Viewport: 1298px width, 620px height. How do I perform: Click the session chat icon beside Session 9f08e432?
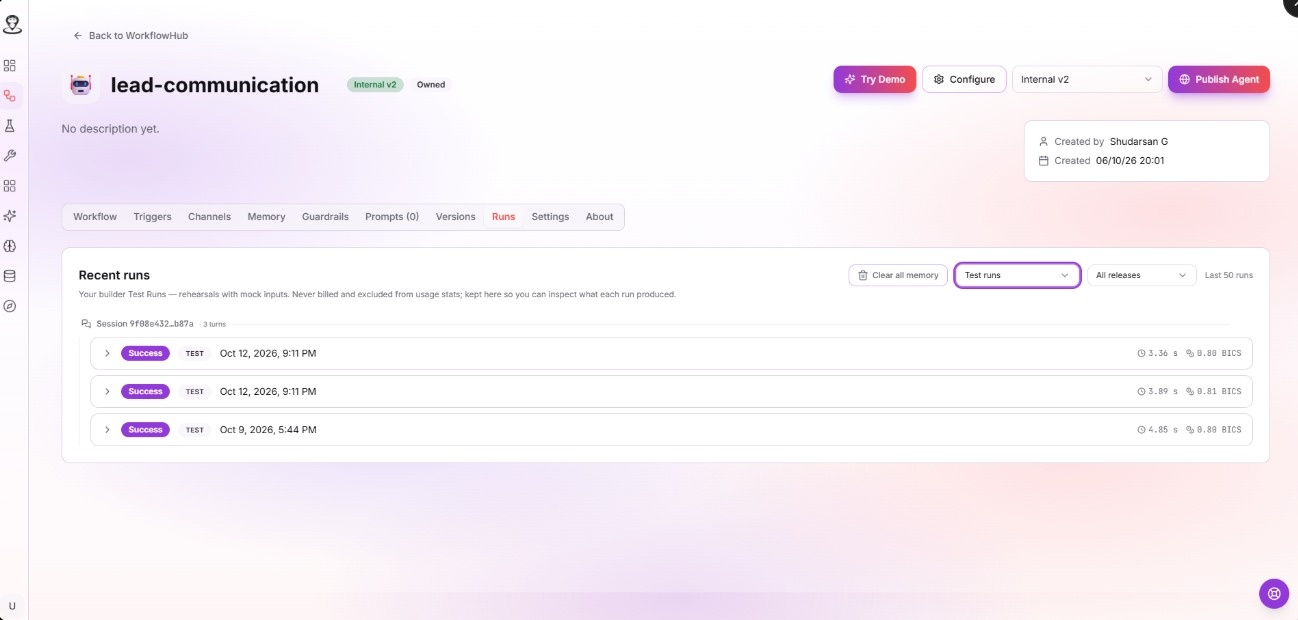click(x=86, y=324)
